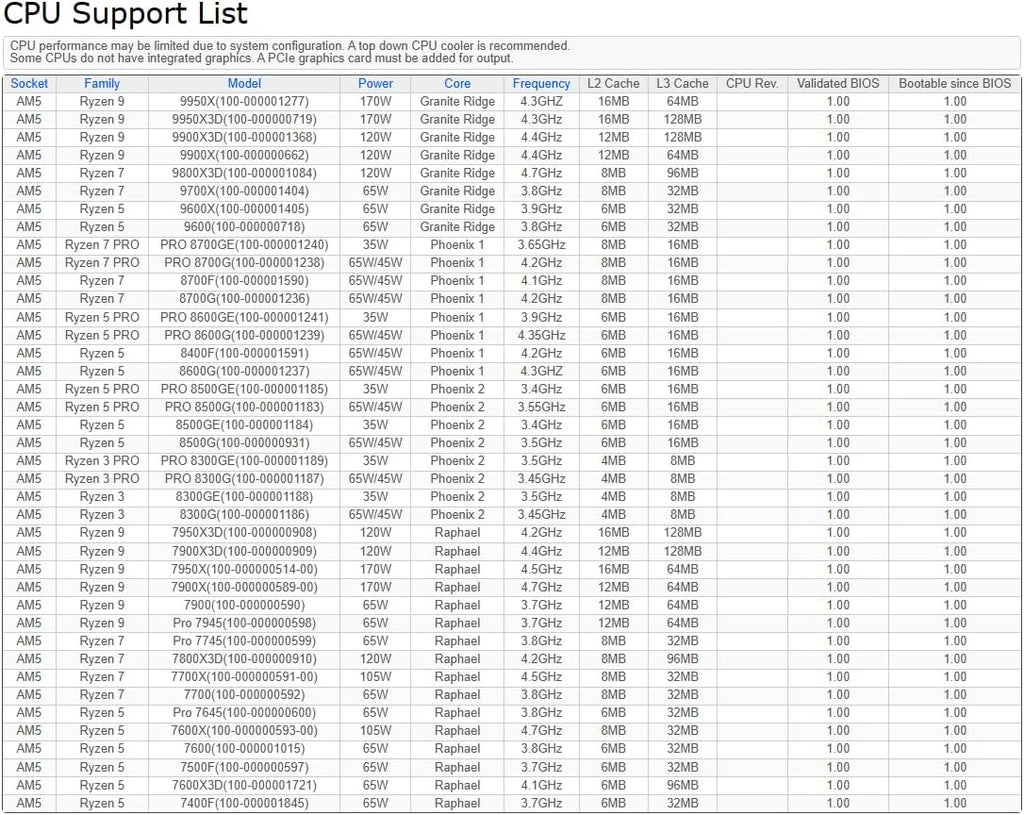Select the 7950X(100-000000514-00) model cell

(244, 569)
